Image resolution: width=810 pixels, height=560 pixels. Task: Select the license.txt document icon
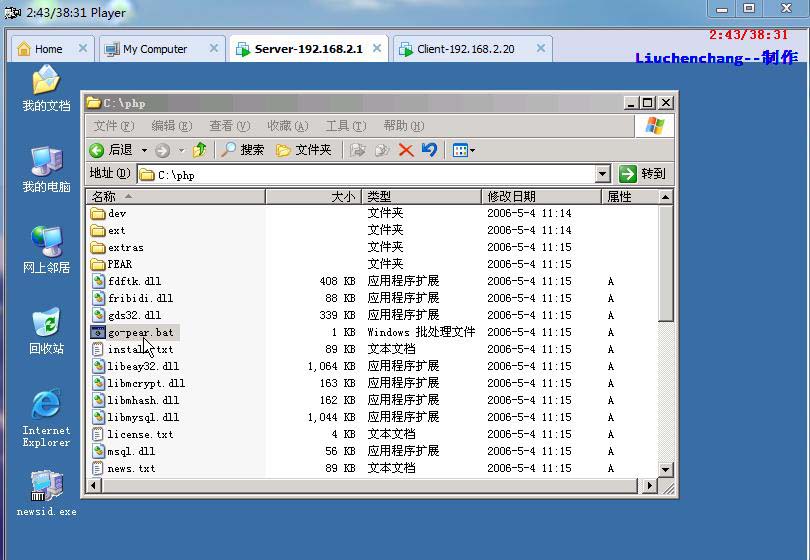98,434
